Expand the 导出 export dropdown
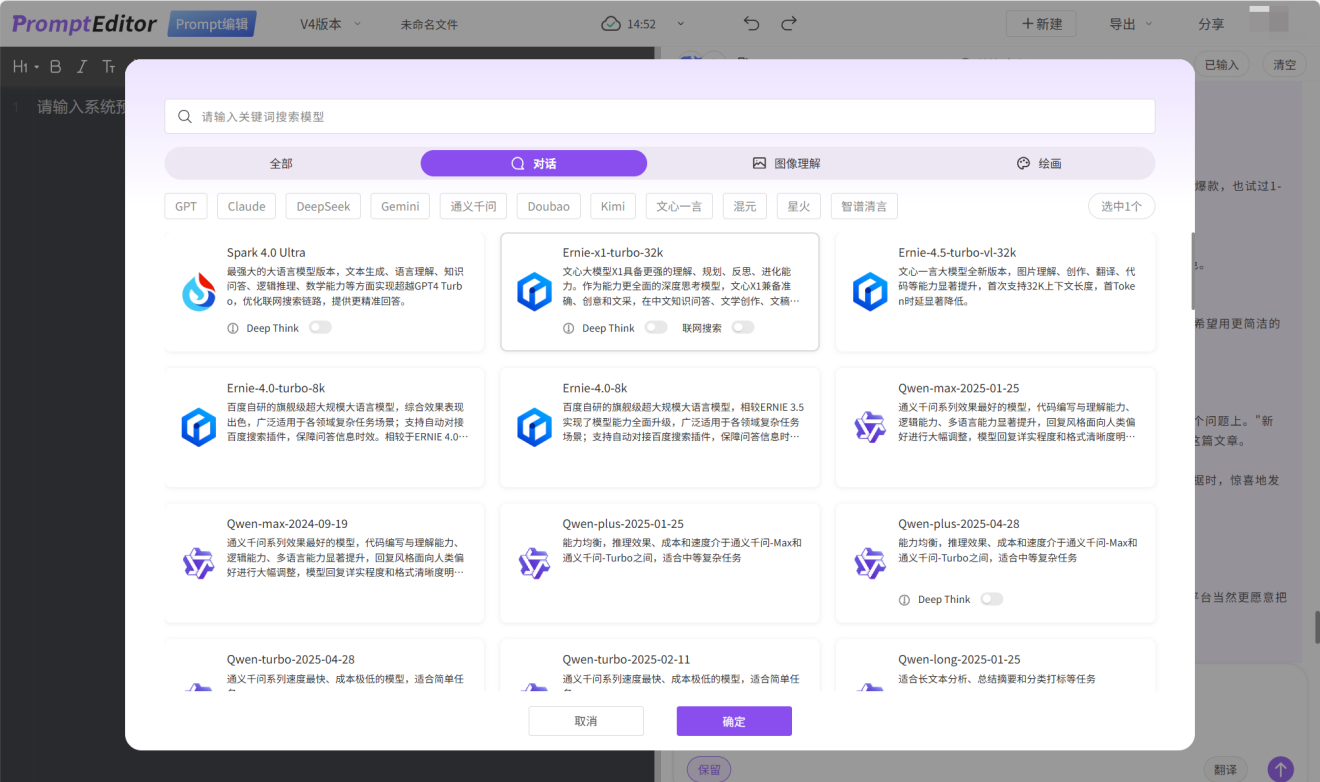 (x=1131, y=24)
